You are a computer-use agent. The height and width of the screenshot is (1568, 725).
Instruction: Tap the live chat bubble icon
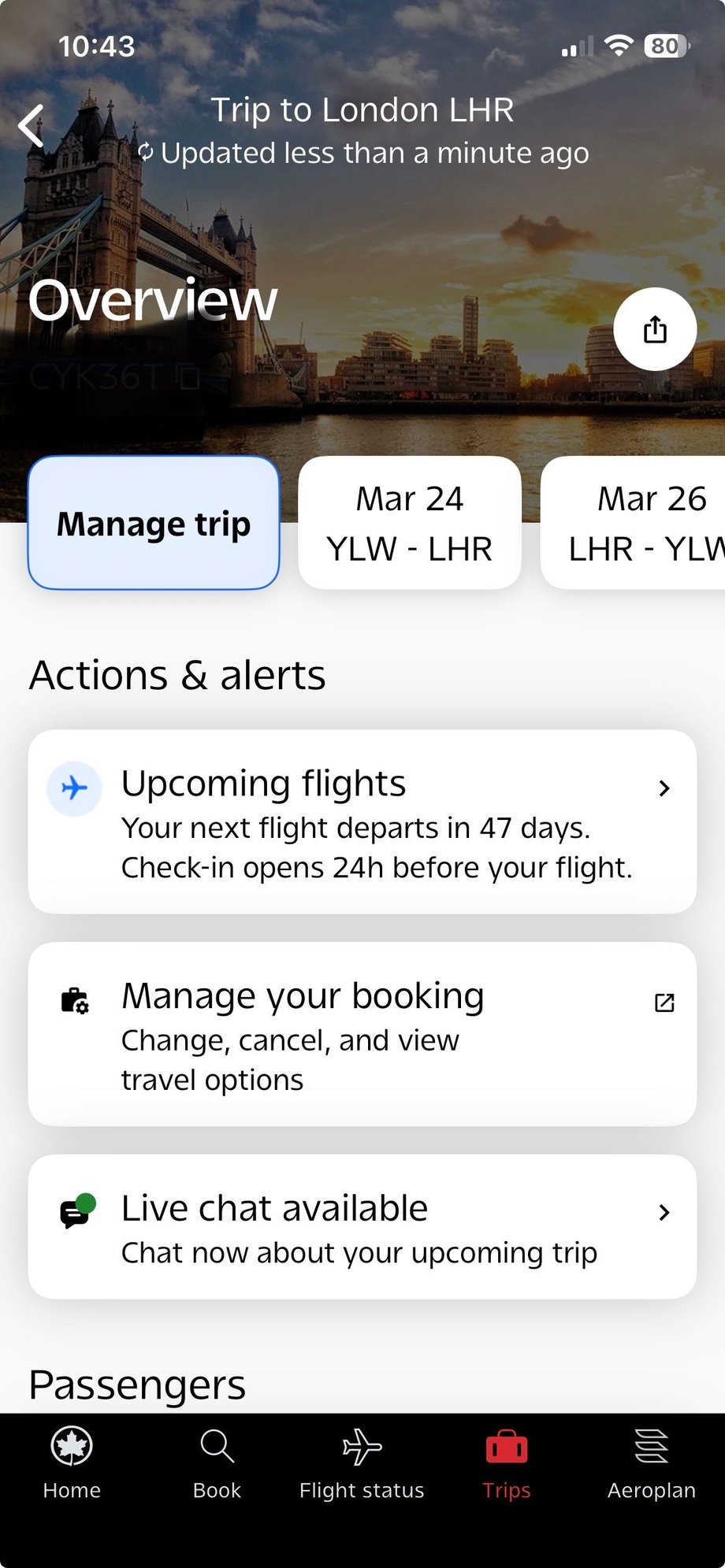click(77, 1211)
